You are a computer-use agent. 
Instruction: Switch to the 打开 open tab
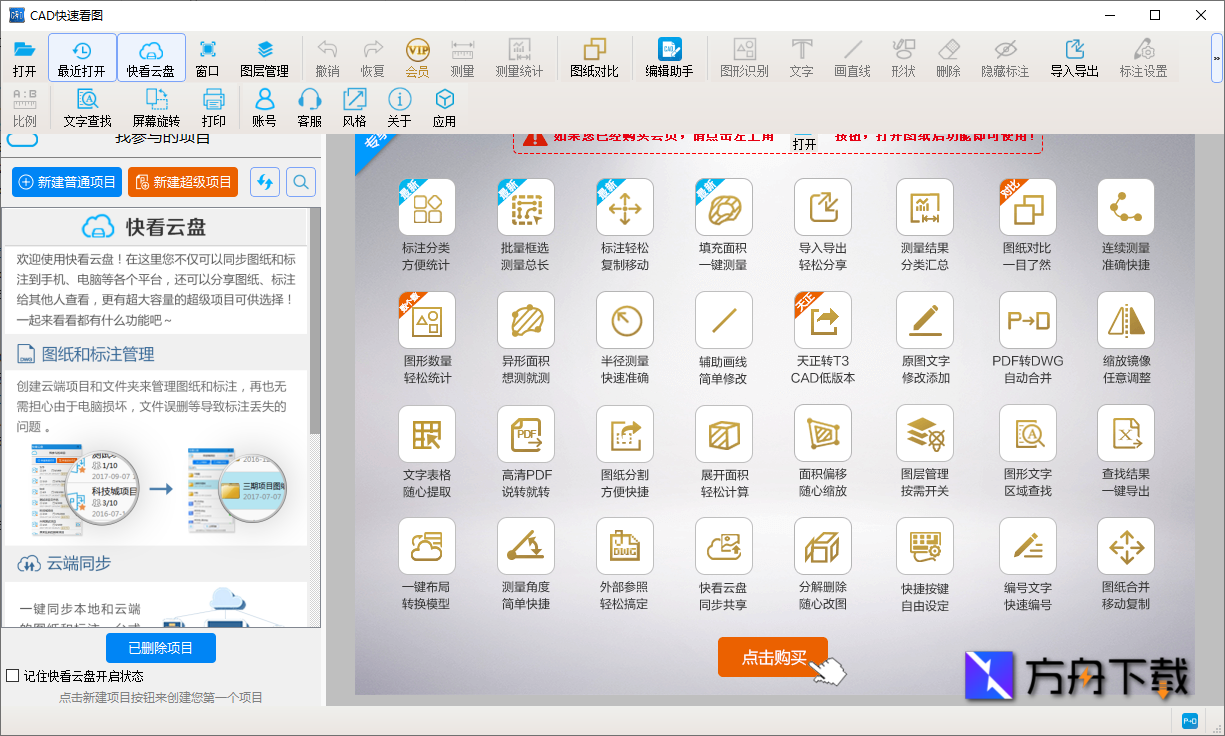(24, 57)
